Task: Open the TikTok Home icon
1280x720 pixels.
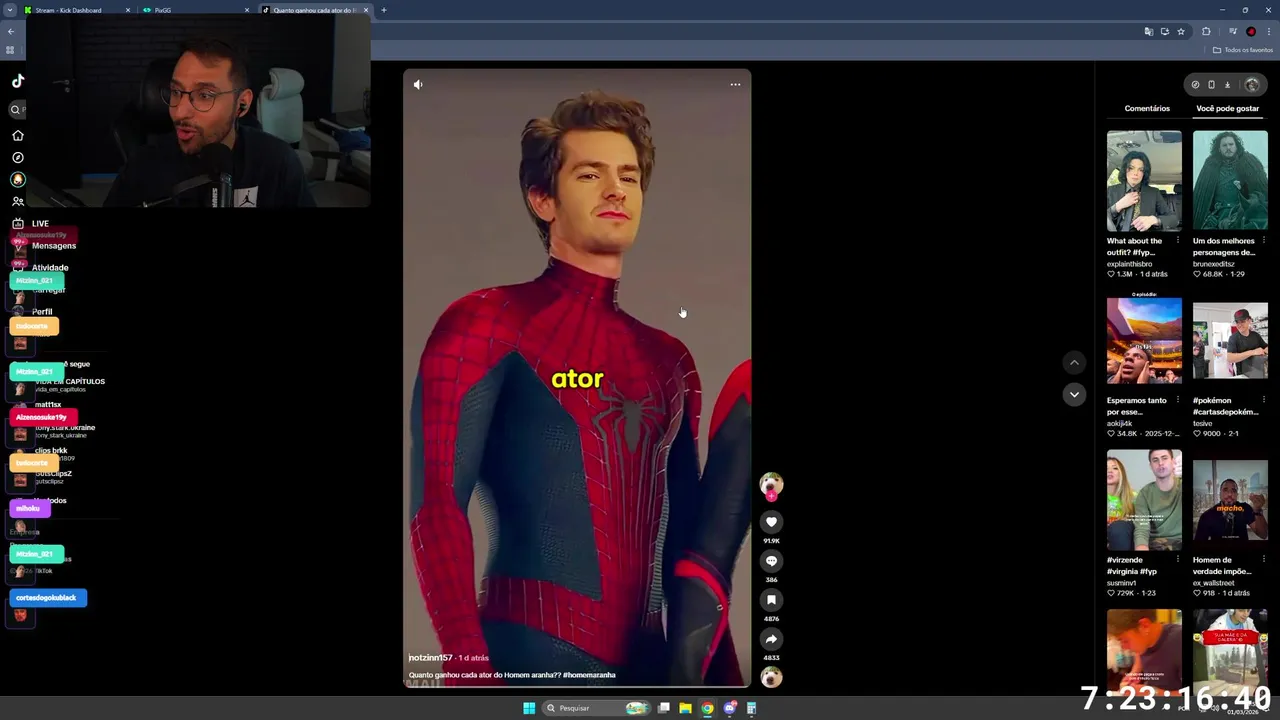Action: coord(17,135)
